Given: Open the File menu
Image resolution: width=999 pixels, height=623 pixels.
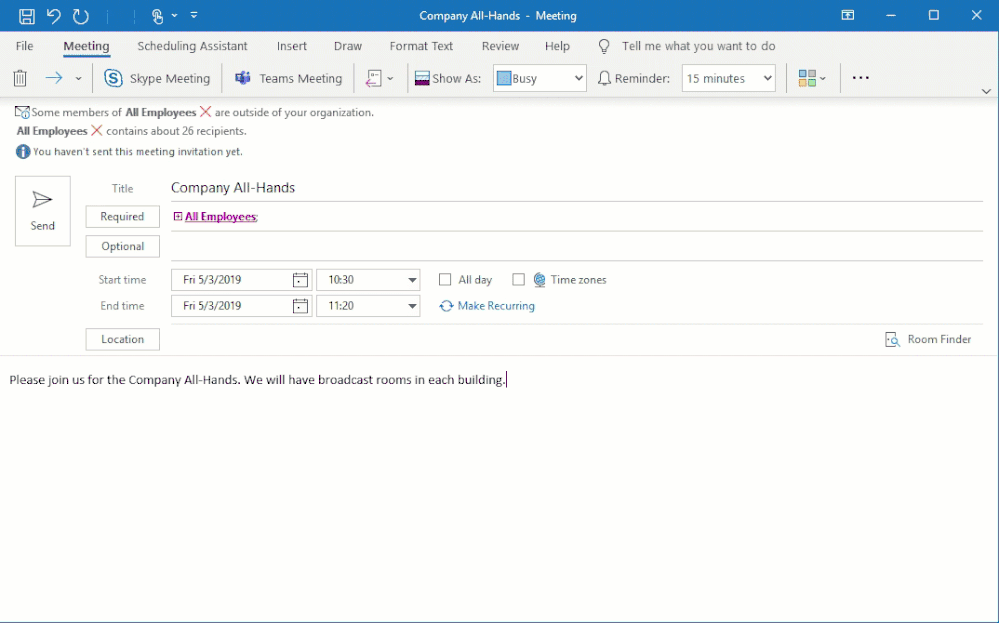Looking at the screenshot, I should pos(24,46).
